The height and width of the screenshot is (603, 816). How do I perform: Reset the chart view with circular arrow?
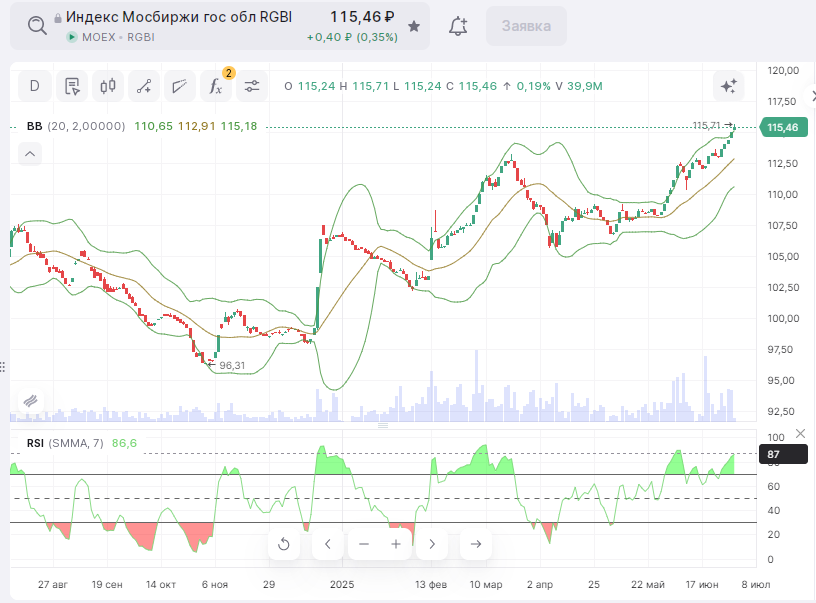click(284, 544)
